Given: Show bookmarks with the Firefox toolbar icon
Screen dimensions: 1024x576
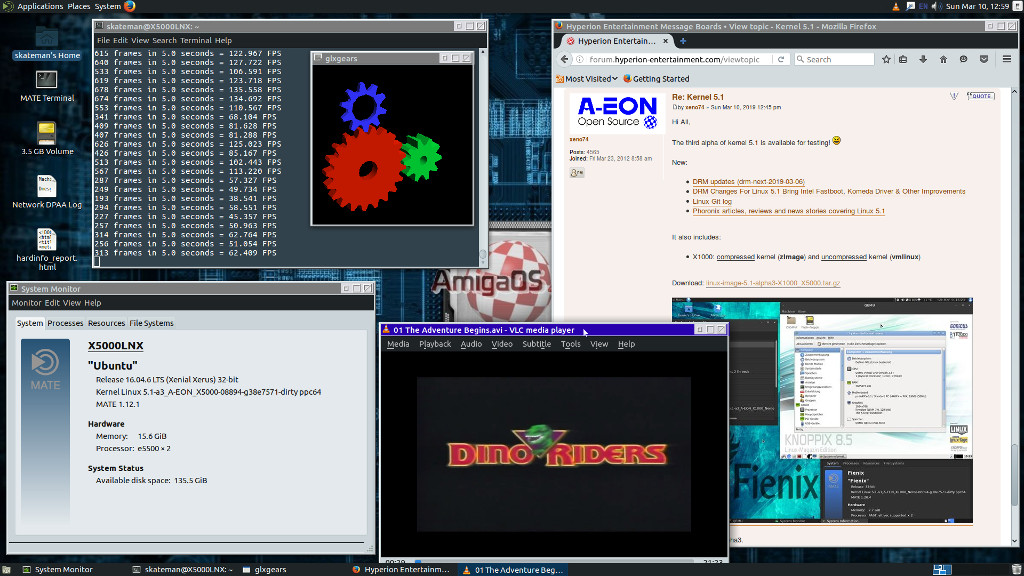Looking at the screenshot, I should pyautogui.click(x=903, y=59).
